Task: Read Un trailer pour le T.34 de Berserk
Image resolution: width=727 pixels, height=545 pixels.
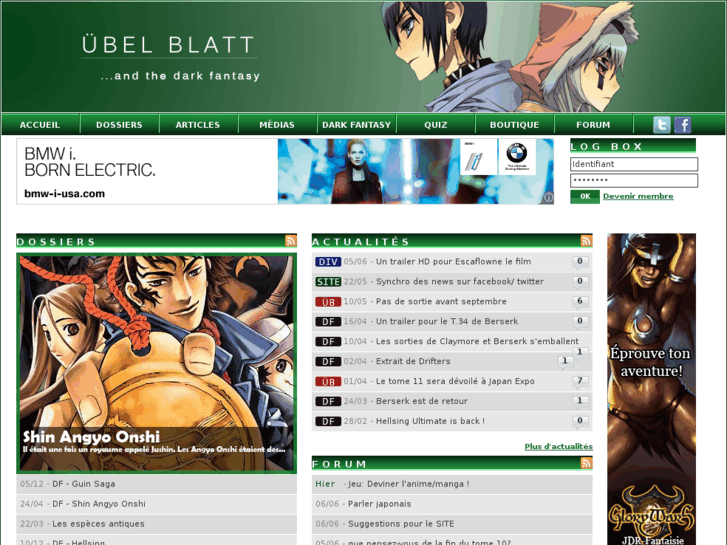Action: [447, 321]
